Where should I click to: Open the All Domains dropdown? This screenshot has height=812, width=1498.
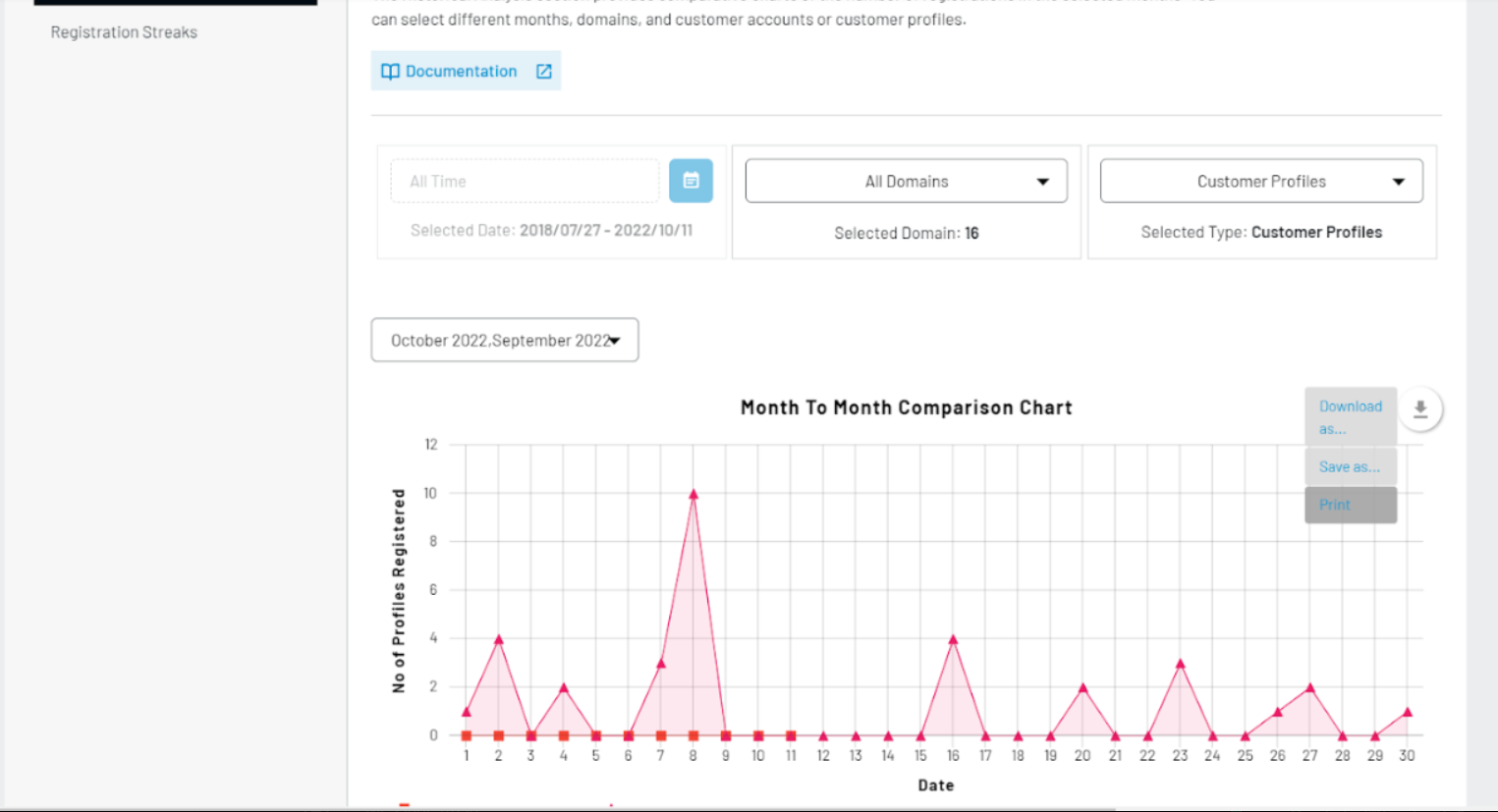point(906,182)
